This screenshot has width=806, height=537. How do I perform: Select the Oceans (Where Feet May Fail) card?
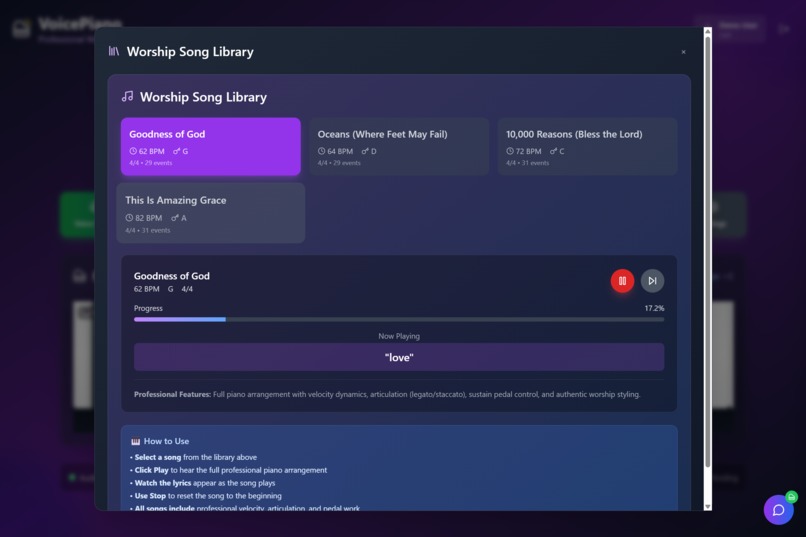[399, 146]
